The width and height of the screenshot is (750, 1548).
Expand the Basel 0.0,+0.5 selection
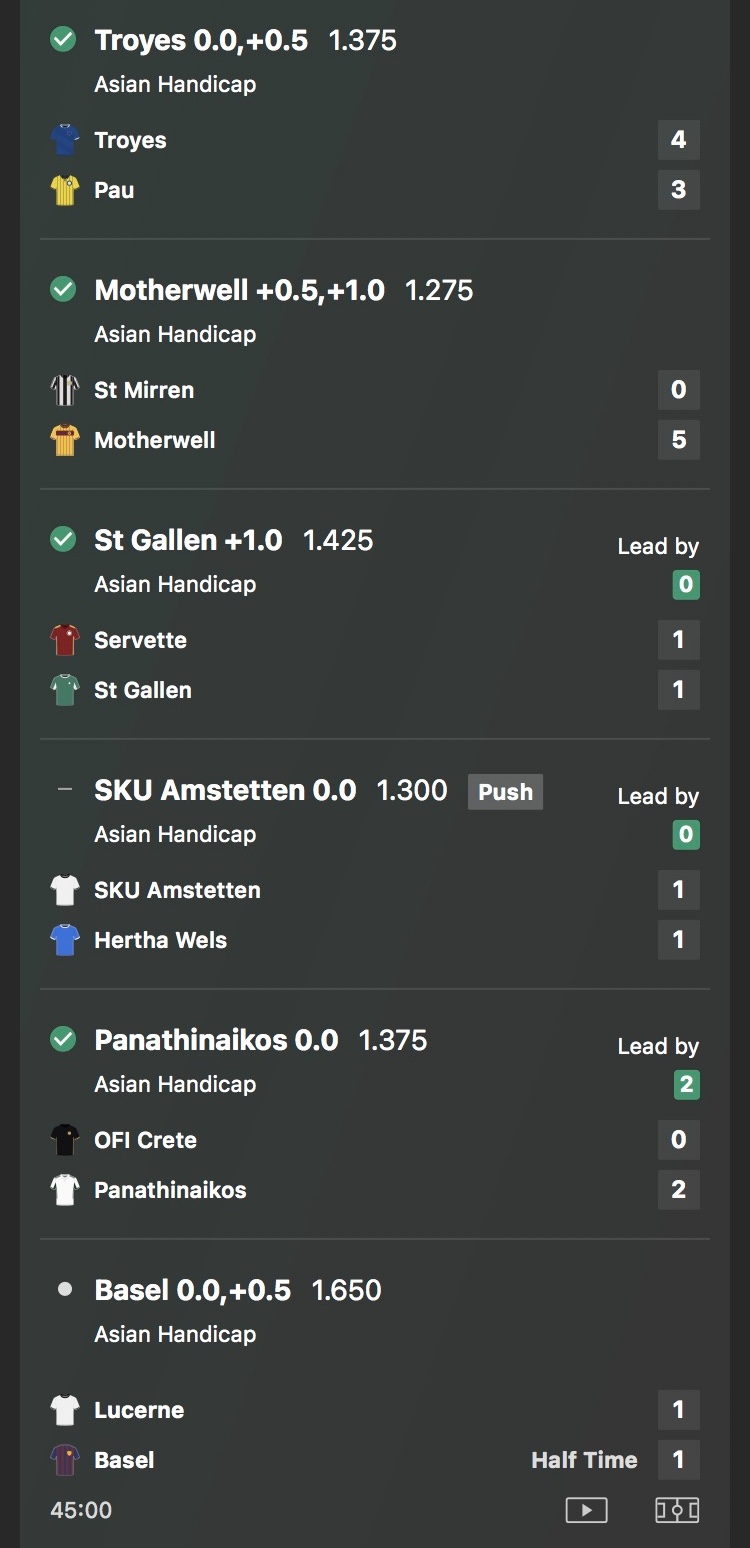point(192,1290)
